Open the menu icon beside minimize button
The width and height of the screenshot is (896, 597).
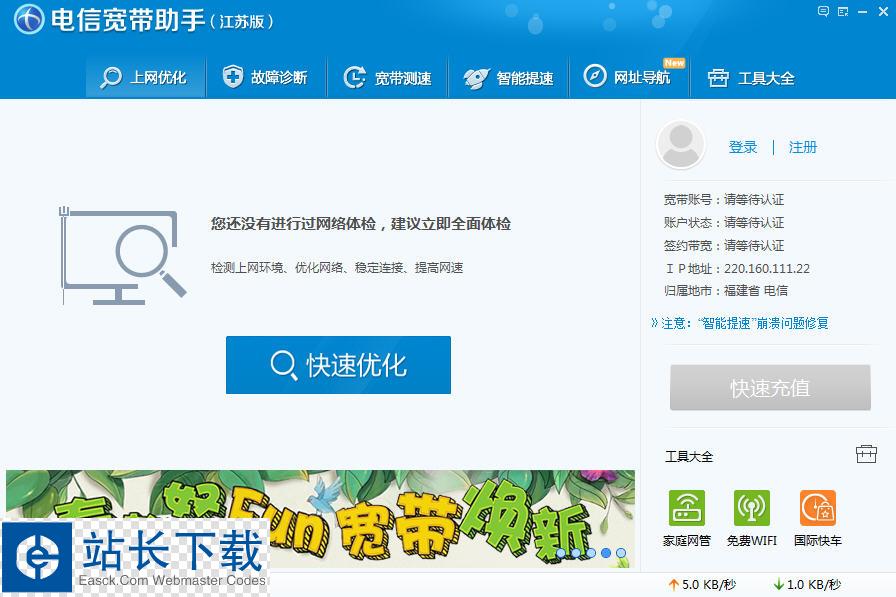coord(843,11)
